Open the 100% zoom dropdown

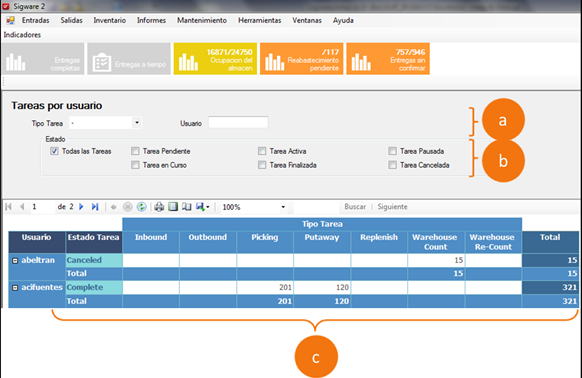[x=283, y=207]
